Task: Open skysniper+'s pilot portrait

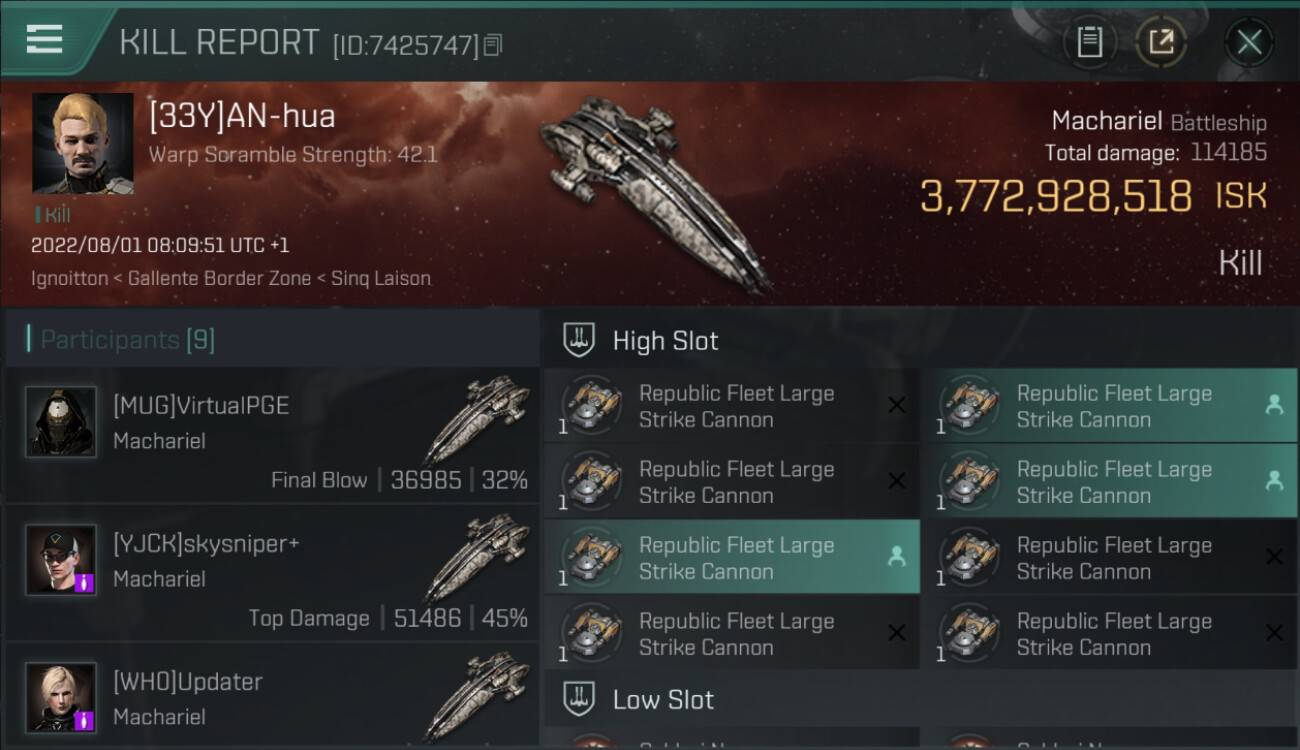Action: (61, 559)
